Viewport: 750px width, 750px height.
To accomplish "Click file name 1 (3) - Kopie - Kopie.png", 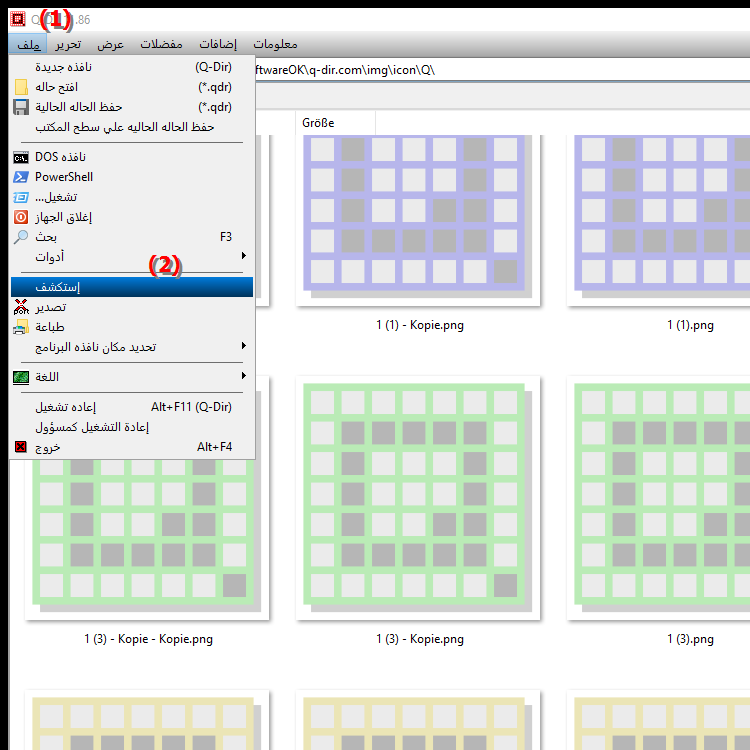I will 148,639.
